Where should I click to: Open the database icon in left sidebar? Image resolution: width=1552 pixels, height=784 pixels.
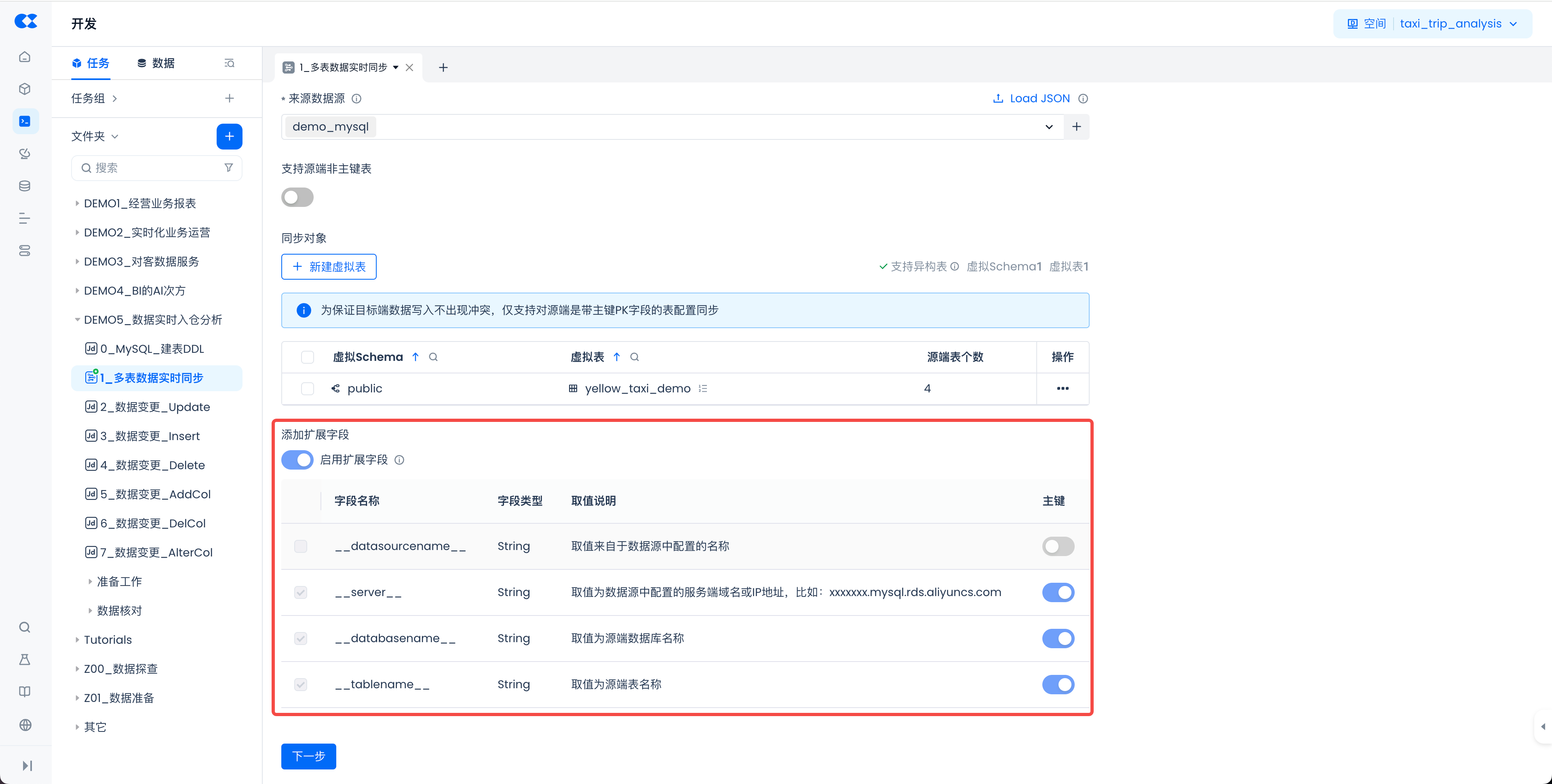(25, 186)
